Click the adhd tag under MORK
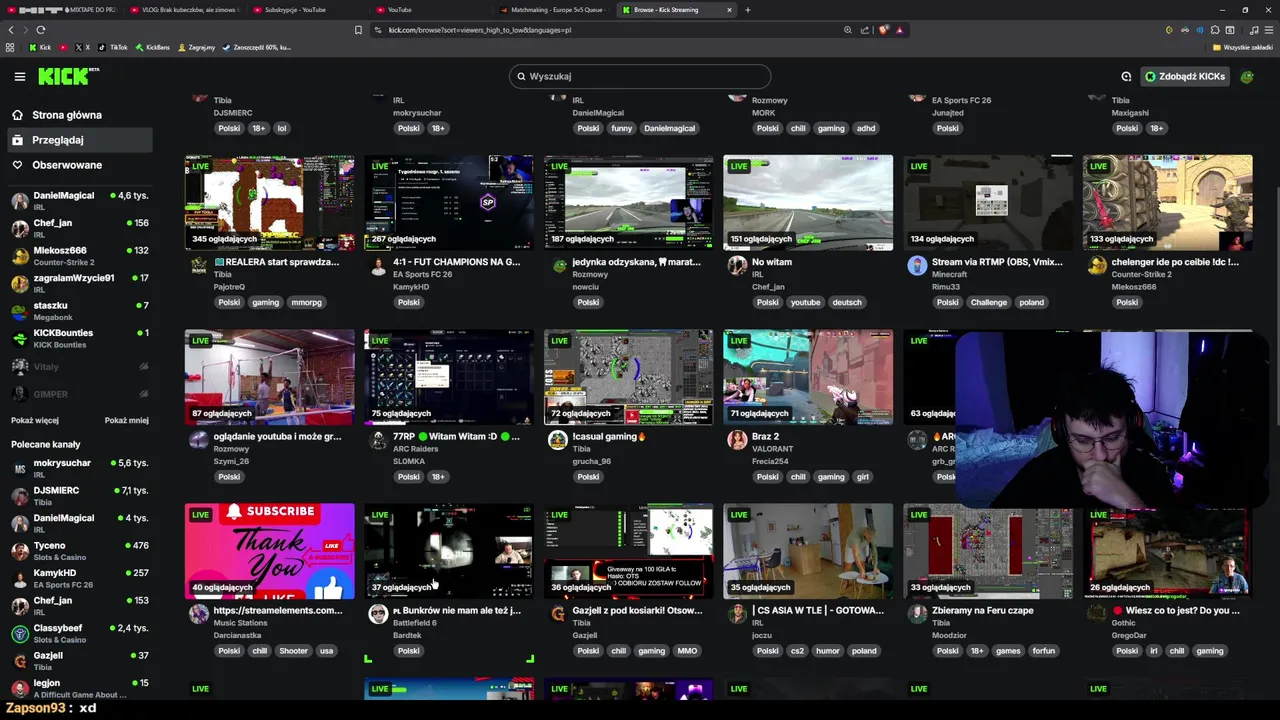Screen dimensions: 1280x720 (866, 128)
